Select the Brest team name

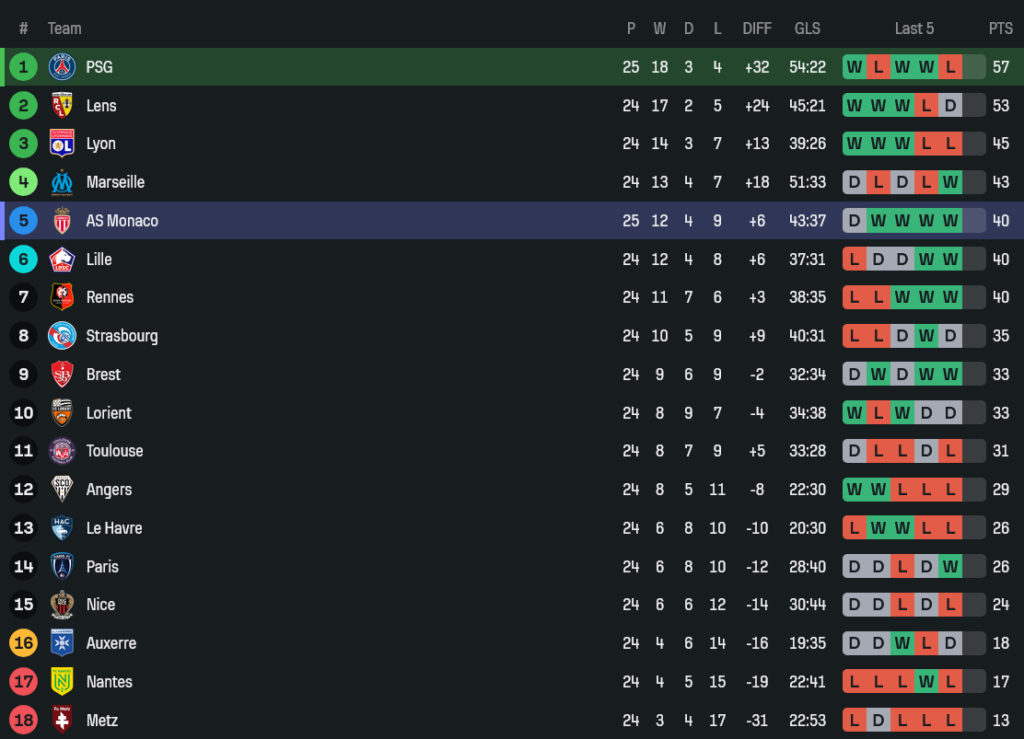click(x=103, y=374)
